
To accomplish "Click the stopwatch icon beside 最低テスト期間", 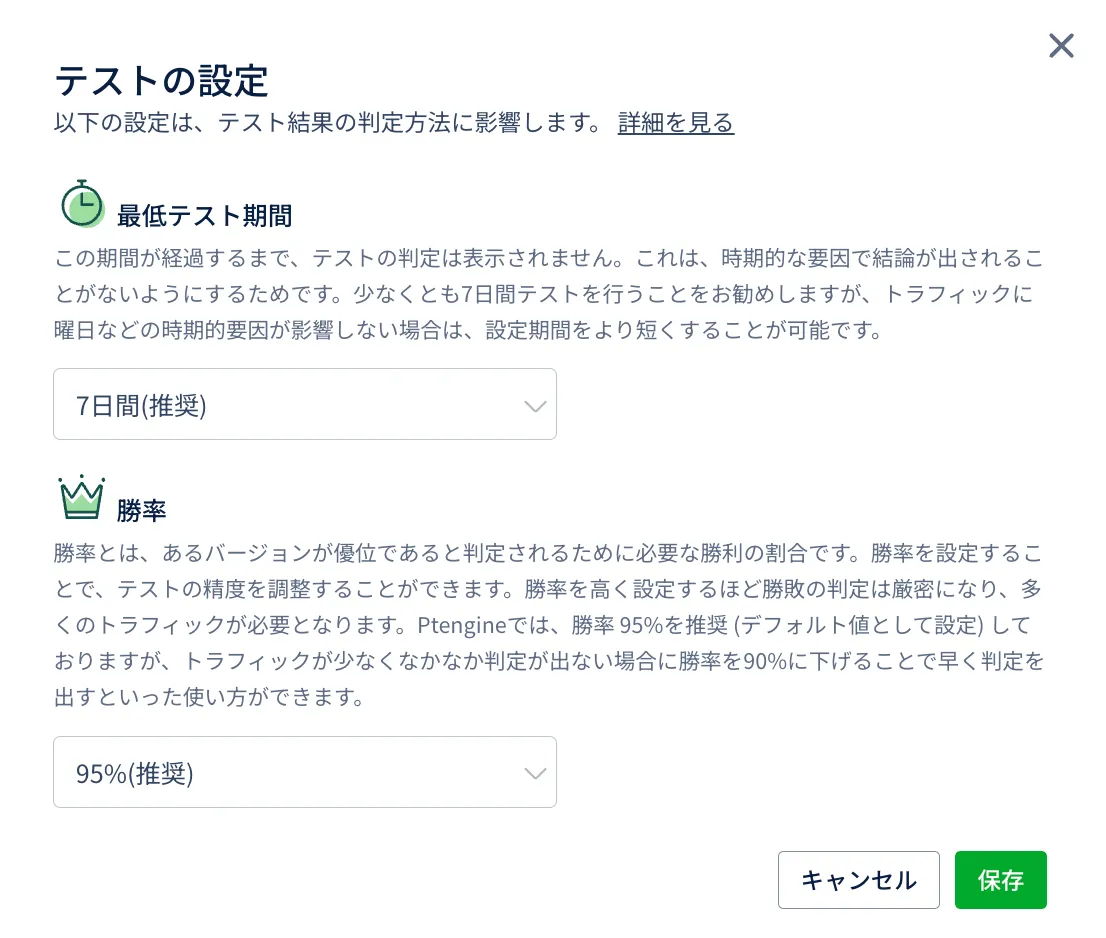I will click(x=82, y=204).
